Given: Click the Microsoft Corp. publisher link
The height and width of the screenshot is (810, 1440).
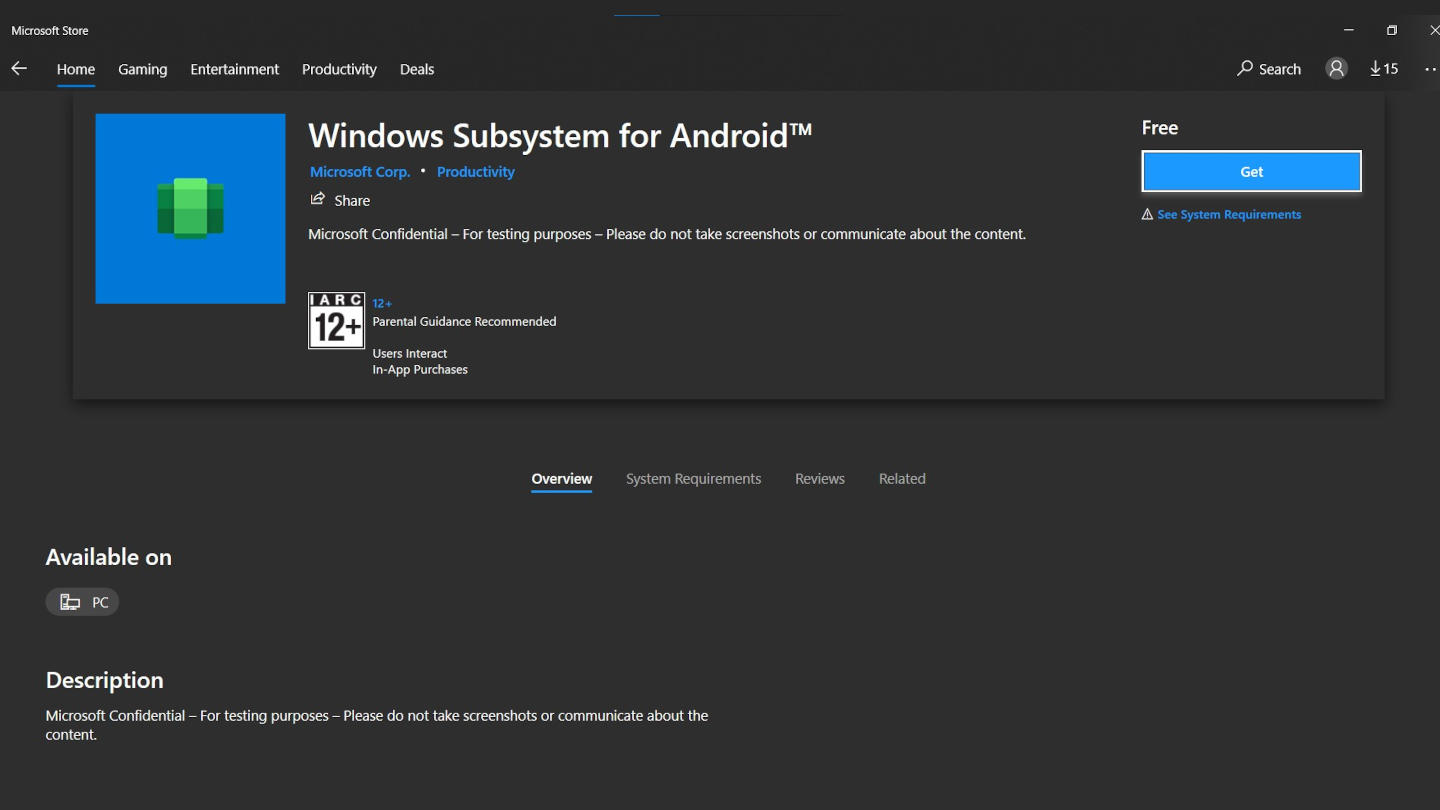Looking at the screenshot, I should click(359, 171).
